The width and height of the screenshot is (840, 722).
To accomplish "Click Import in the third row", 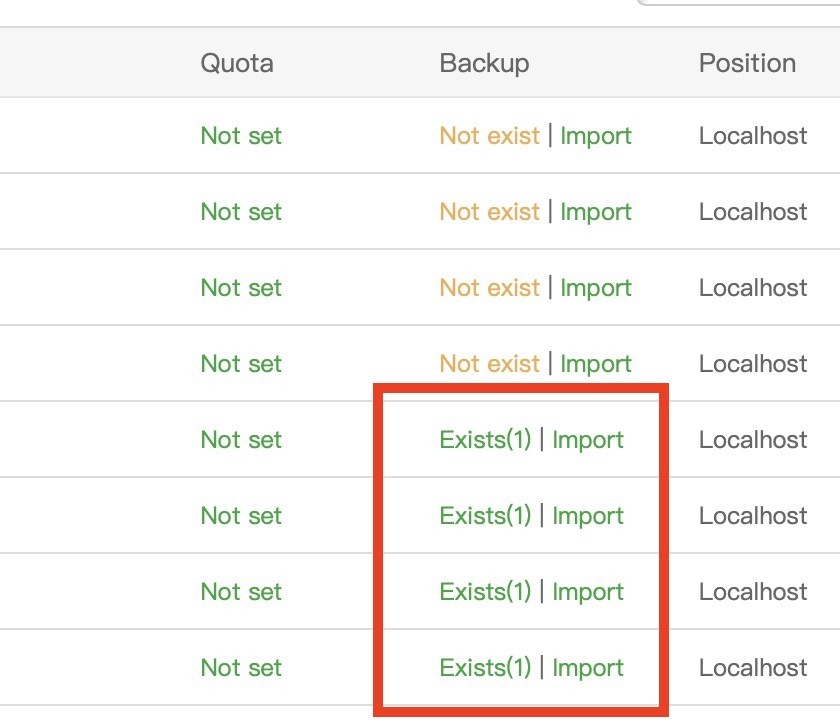I will coord(596,288).
